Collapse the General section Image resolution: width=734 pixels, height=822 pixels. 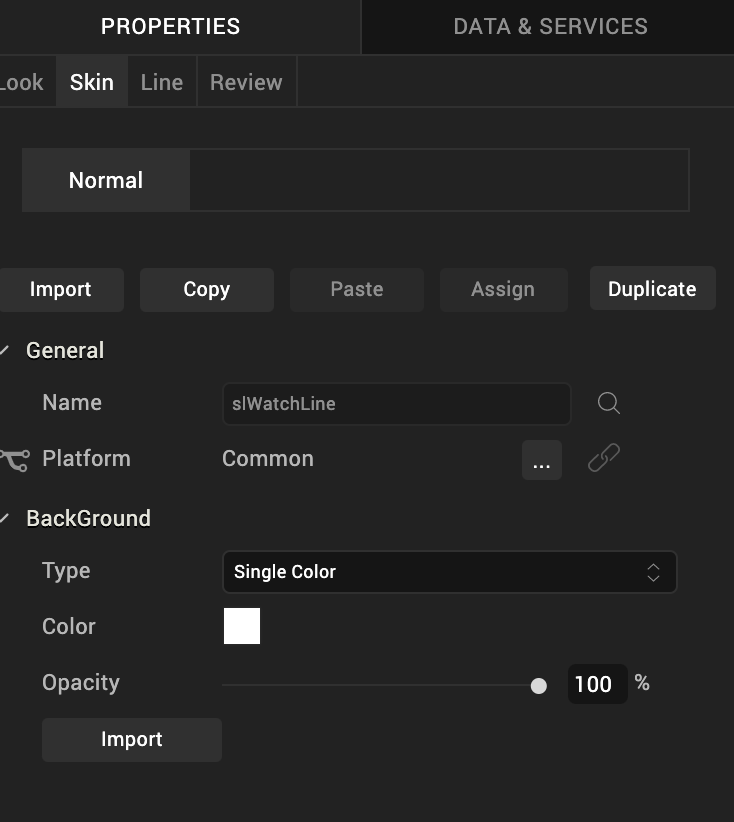5,350
